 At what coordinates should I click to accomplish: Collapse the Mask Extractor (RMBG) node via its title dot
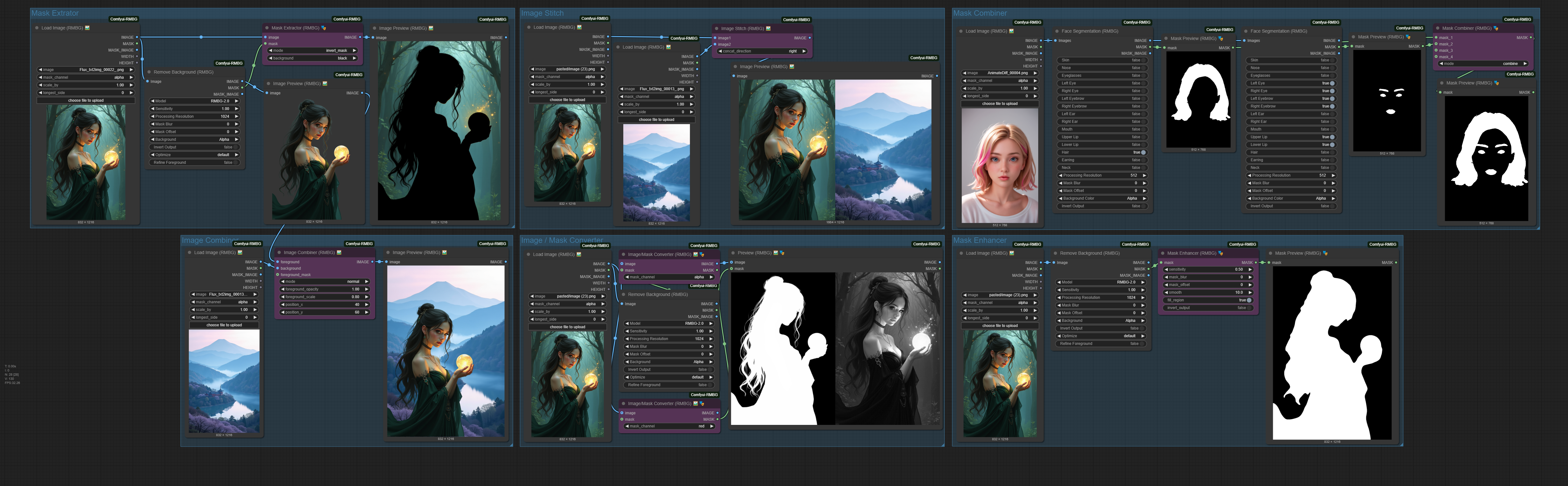tap(267, 28)
